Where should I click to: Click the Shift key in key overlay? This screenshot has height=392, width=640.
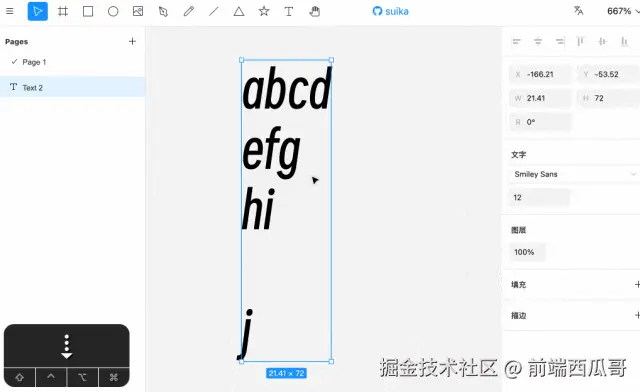click(x=20, y=377)
